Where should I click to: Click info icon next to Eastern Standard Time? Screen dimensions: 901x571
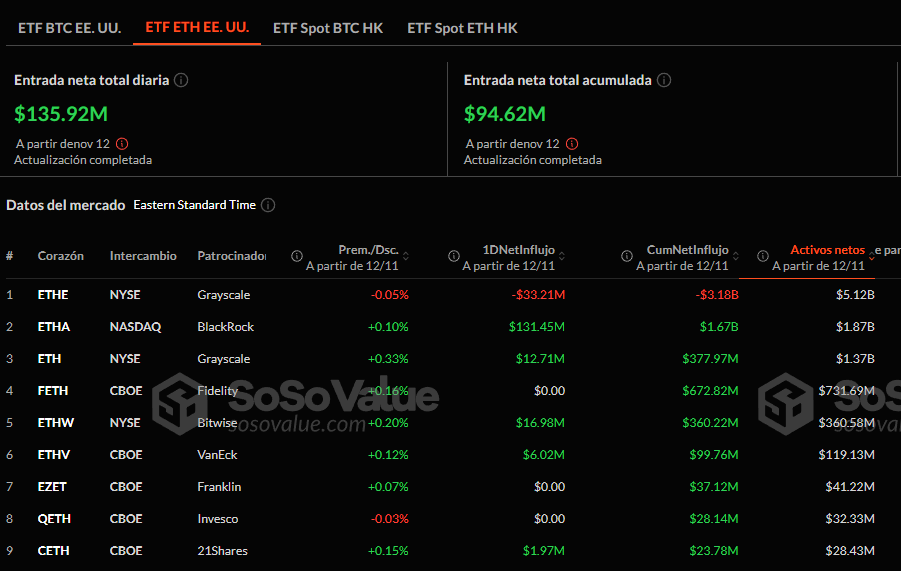(x=268, y=205)
